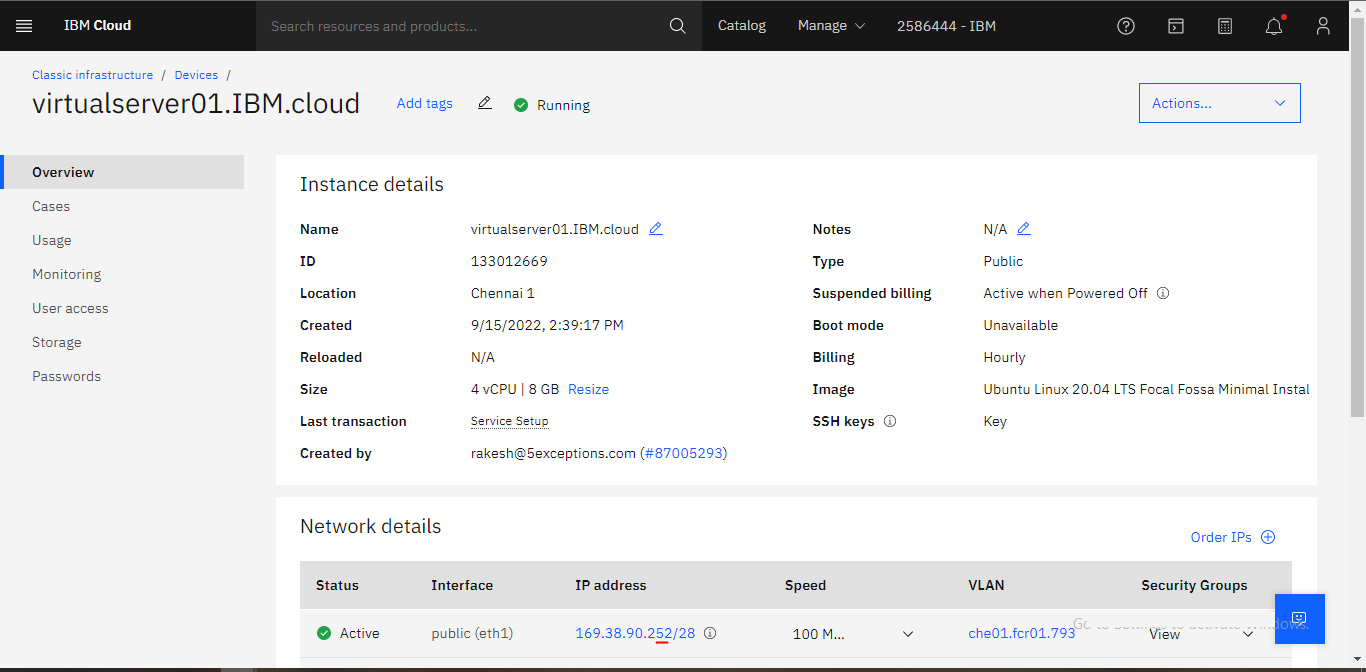Open the cost estimator calculator icon
Image resolution: width=1366 pixels, height=672 pixels.
tap(1225, 26)
